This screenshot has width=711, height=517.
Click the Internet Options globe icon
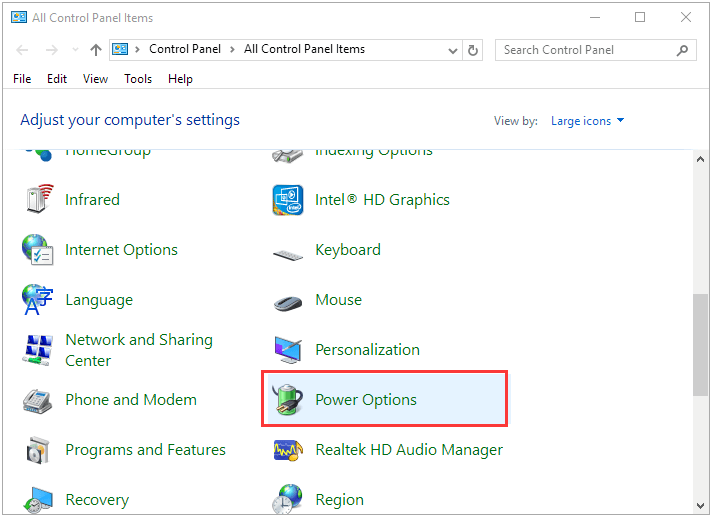click(37, 250)
